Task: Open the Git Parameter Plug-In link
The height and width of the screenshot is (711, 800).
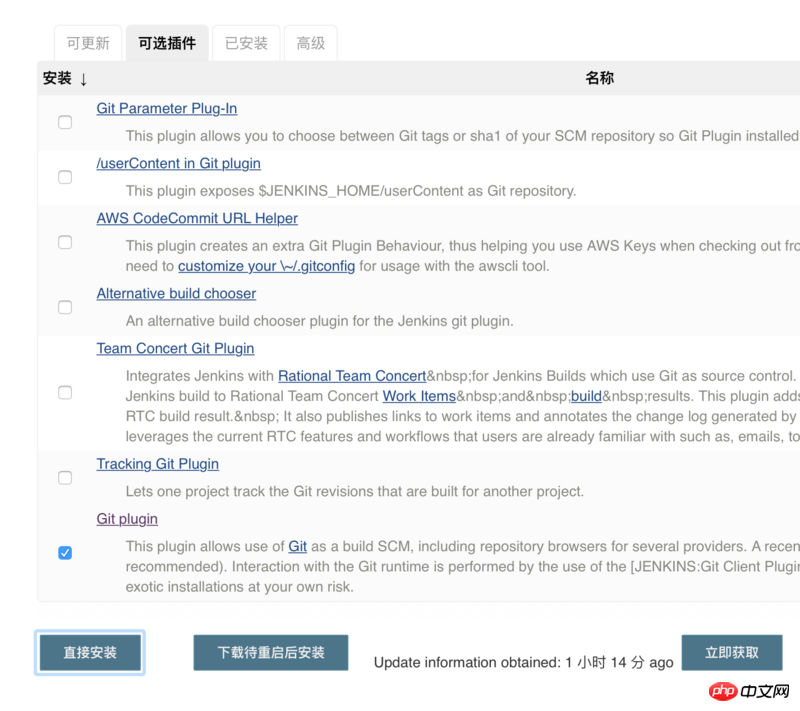Action: pyautogui.click(x=167, y=108)
